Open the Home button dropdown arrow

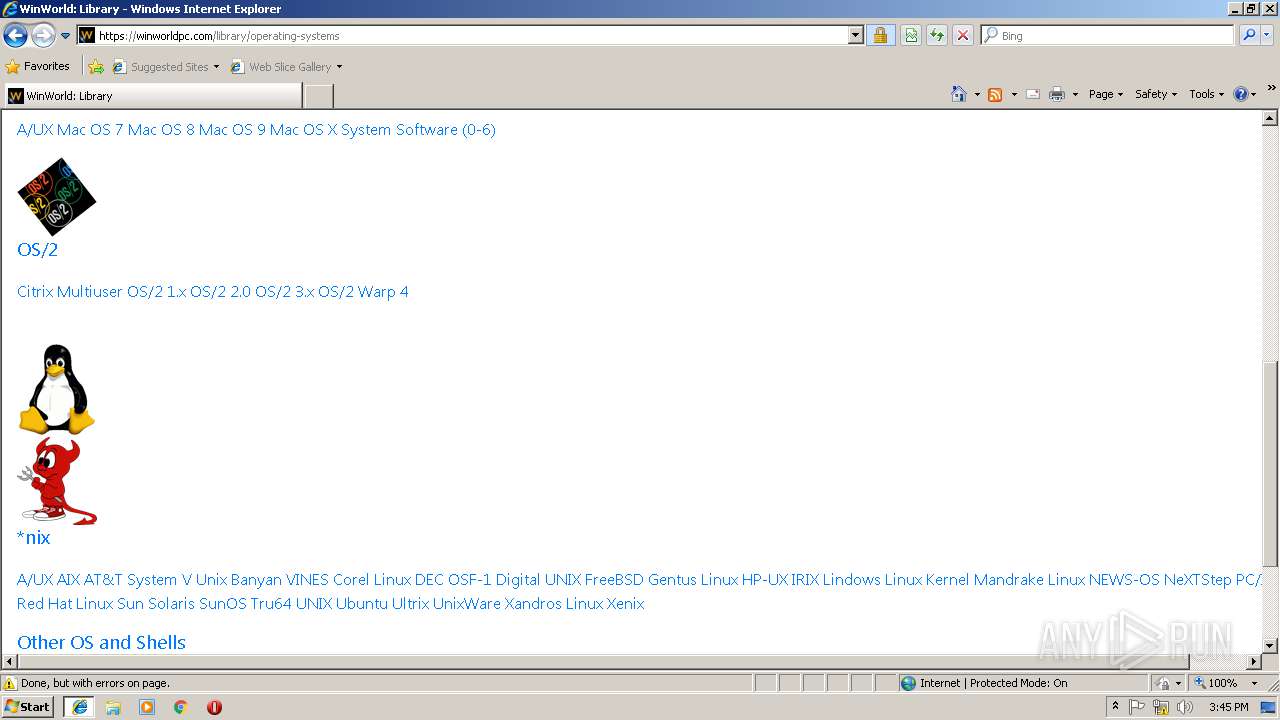pos(977,94)
